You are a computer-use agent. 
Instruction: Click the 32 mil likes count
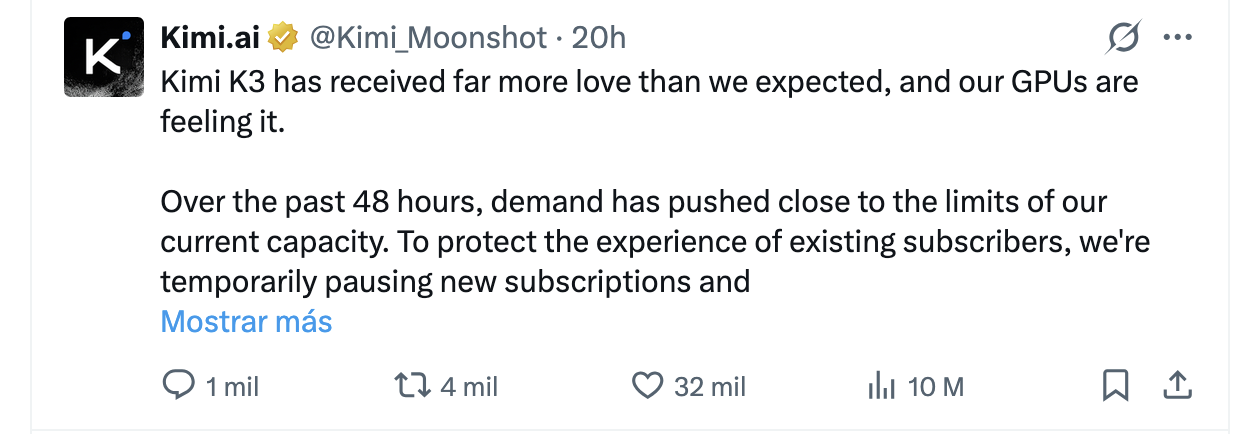(710, 386)
